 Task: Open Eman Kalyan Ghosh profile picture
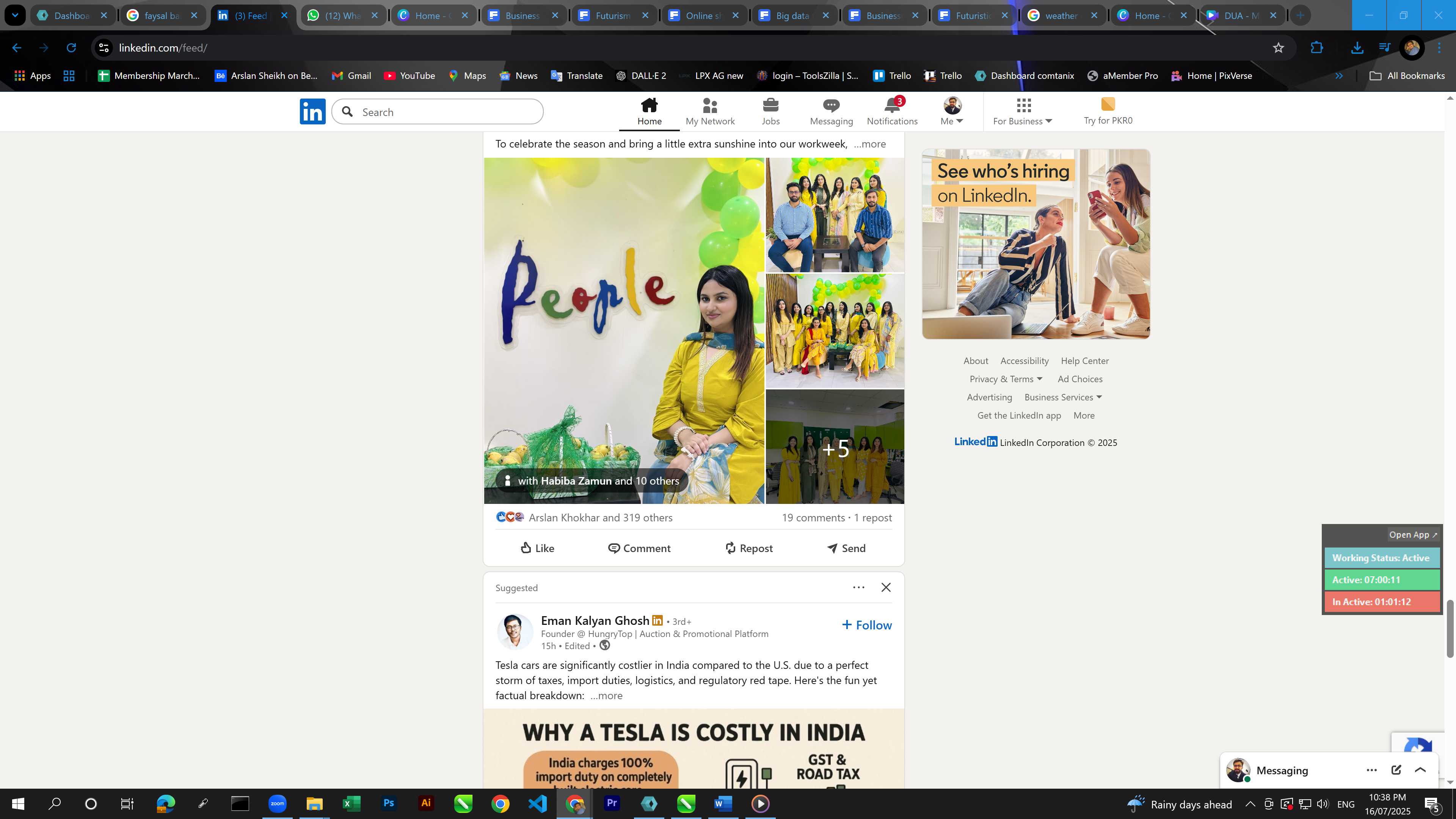tap(515, 631)
